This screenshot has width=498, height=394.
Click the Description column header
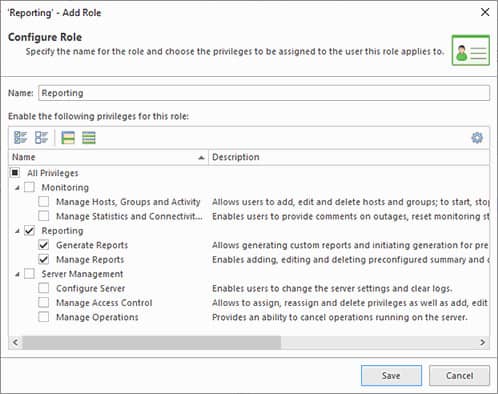[x=349, y=157]
